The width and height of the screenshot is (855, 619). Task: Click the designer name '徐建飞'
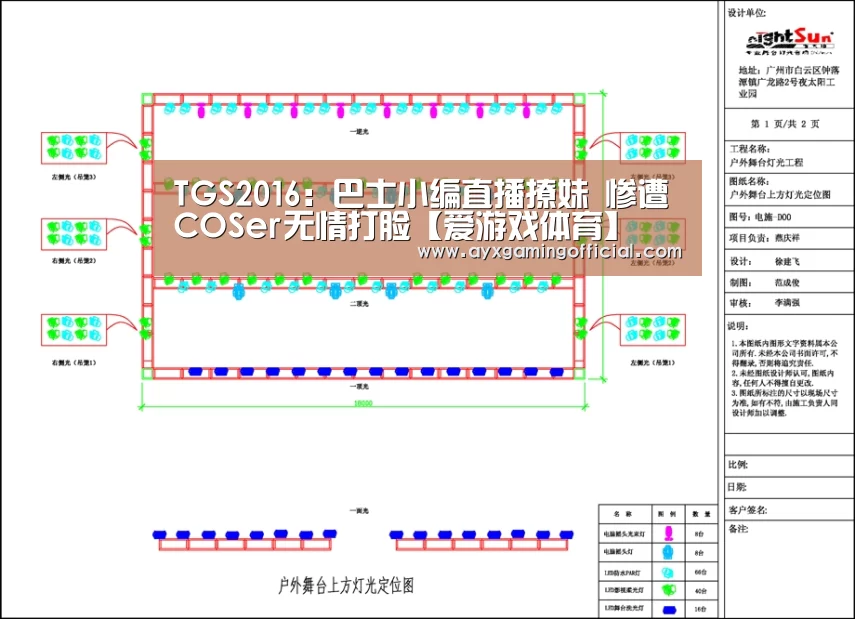(x=787, y=262)
